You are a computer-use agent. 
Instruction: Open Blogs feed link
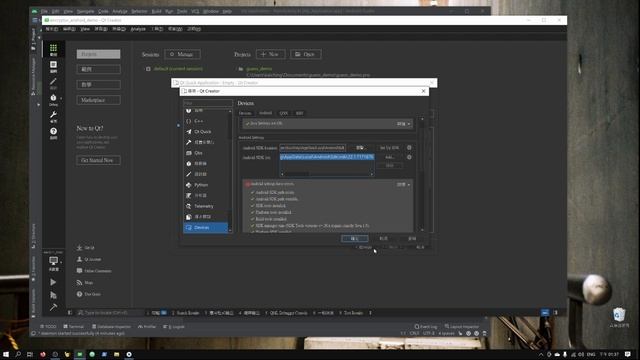85,282
